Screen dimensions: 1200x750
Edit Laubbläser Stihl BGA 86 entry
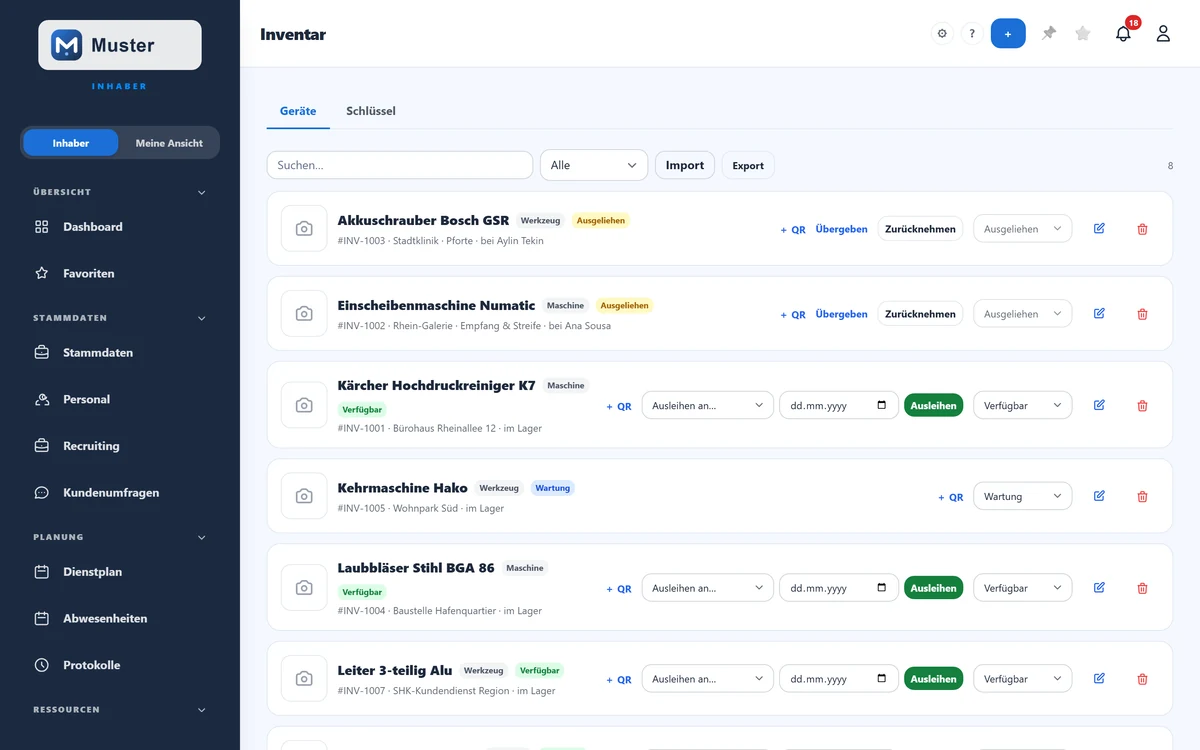(x=1099, y=588)
